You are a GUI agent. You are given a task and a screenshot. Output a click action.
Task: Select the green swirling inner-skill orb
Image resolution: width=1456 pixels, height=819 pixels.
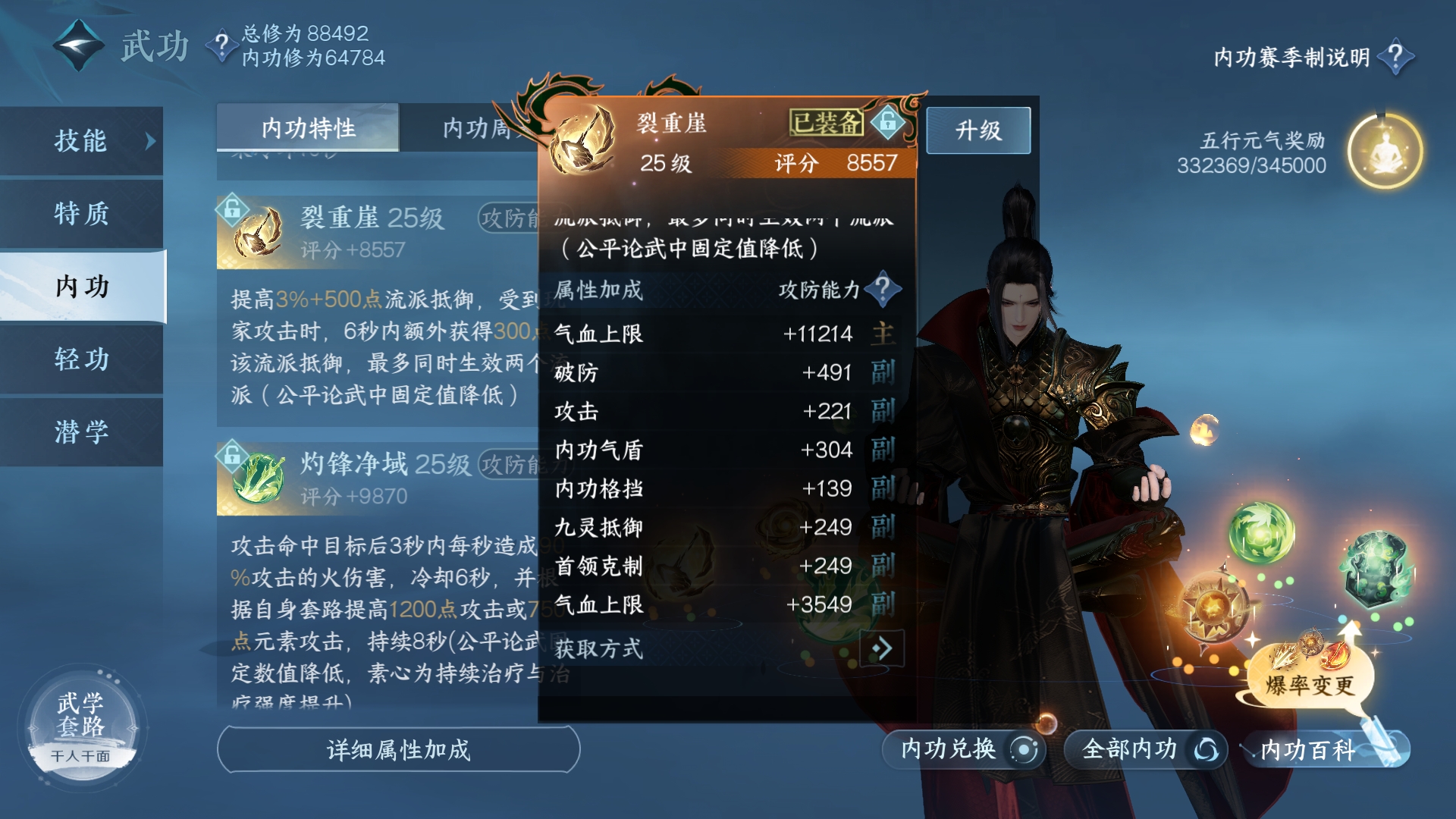click(1261, 533)
